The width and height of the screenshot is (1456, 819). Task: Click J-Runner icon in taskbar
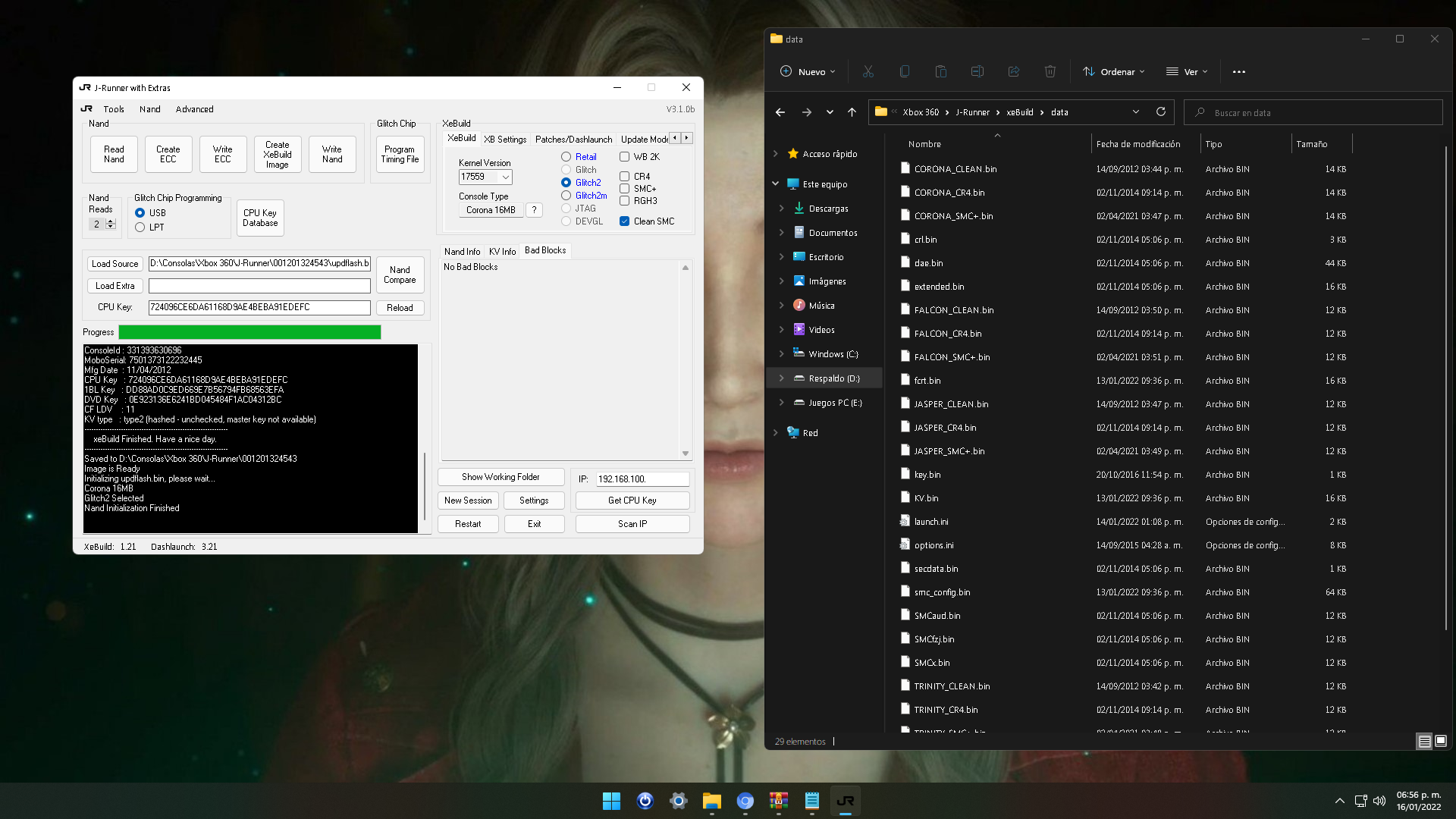coord(845,801)
